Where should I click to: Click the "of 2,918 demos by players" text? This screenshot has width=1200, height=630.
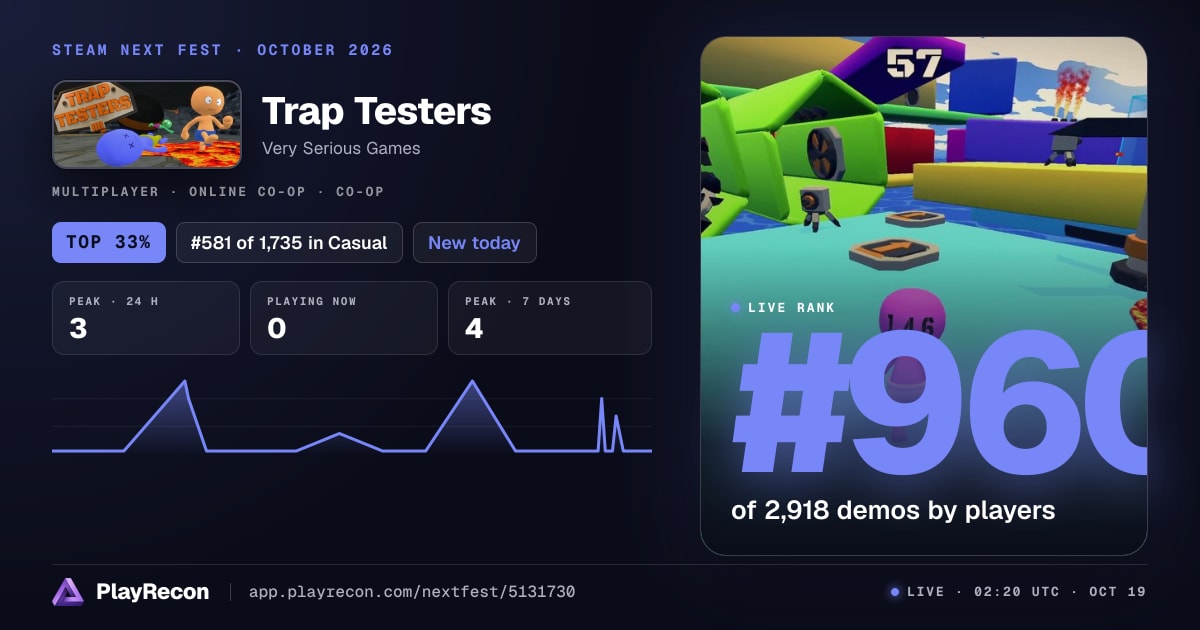[x=893, y=510]
